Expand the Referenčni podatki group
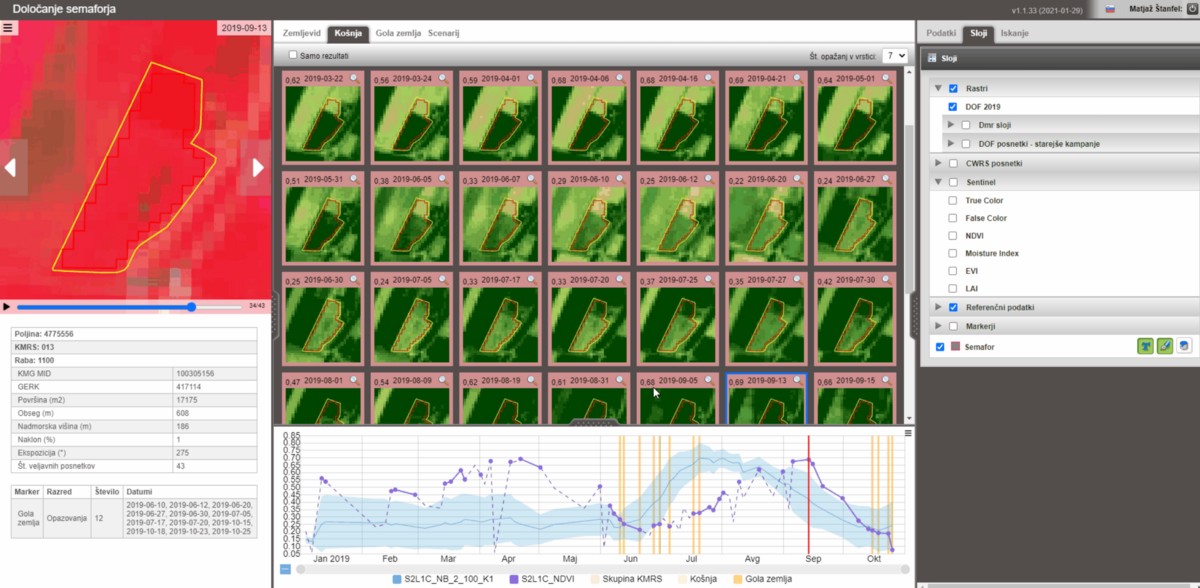 pyautogui.click(x=938, y=307)
